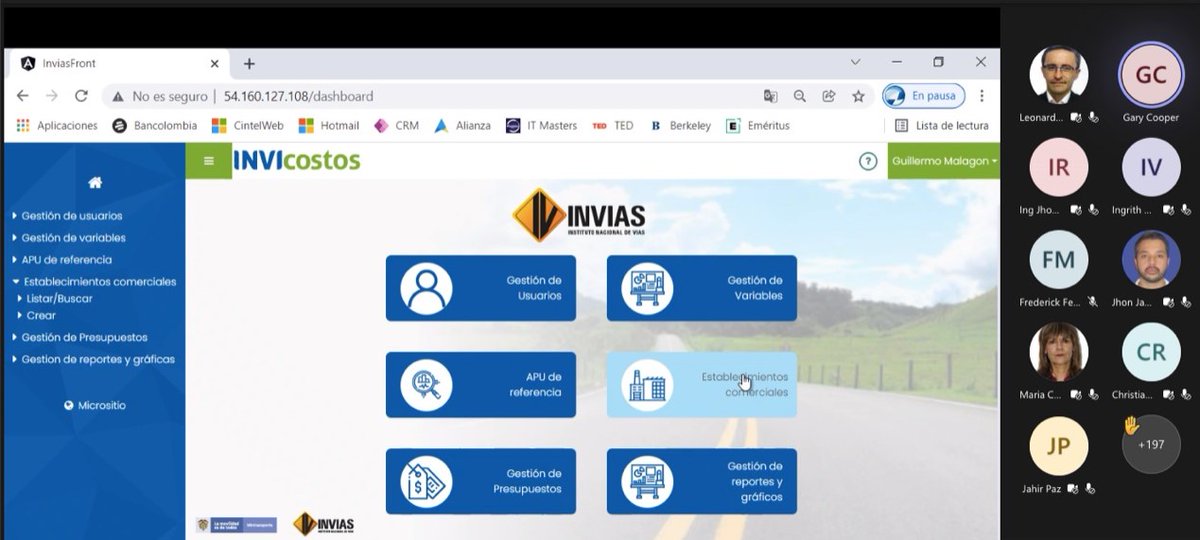The image size is (1200, 540).
Task: Open Gestión de Usuarios card
Action: click(x=481, y=288)
